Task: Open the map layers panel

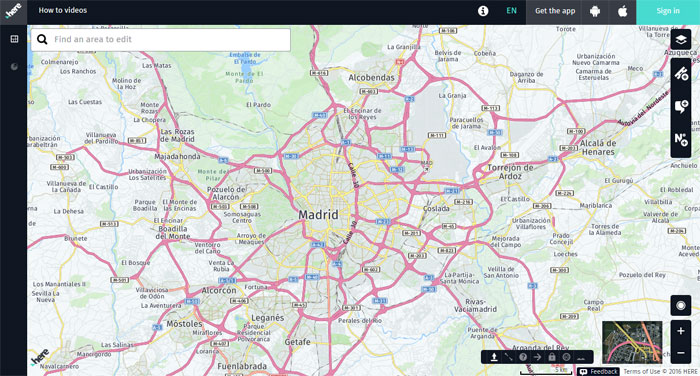Action: coord(681,40)
